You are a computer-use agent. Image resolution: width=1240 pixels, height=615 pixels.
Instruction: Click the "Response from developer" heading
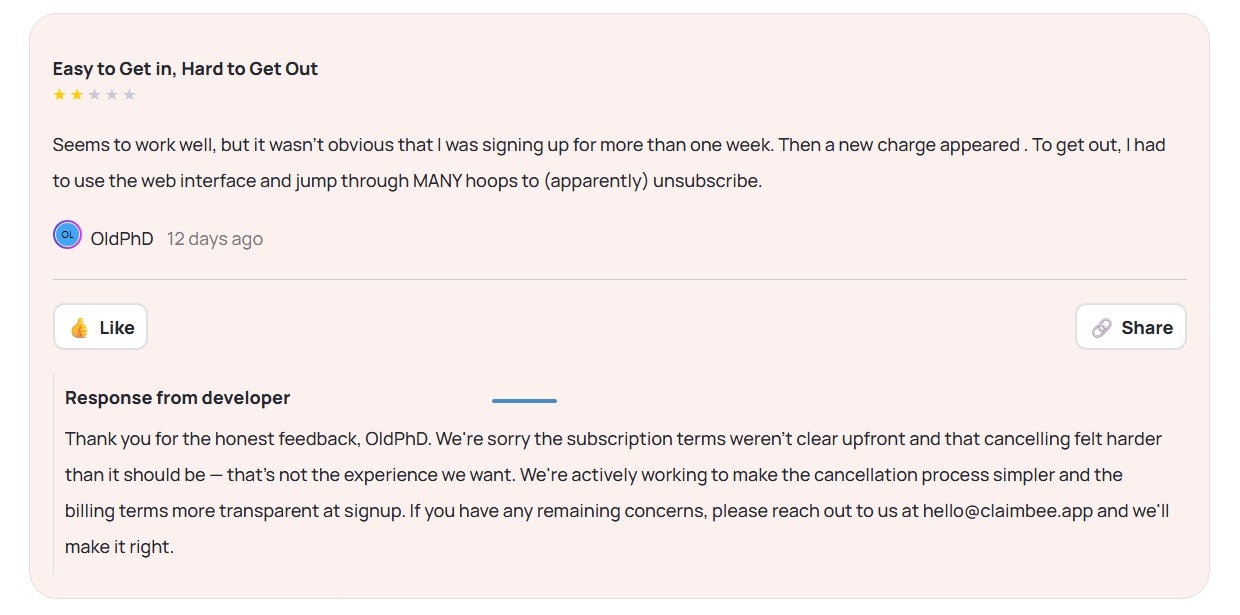(177, 398)
